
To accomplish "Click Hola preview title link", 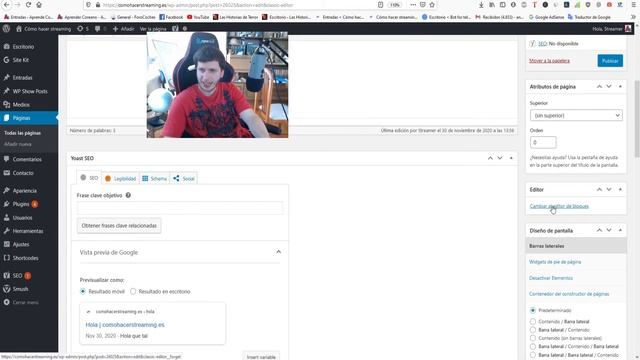I will tap(125, 325).
